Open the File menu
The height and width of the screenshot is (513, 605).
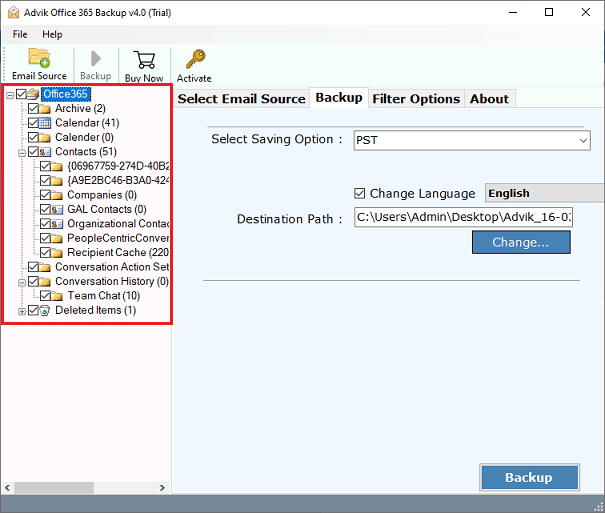[x=20, y=34]
